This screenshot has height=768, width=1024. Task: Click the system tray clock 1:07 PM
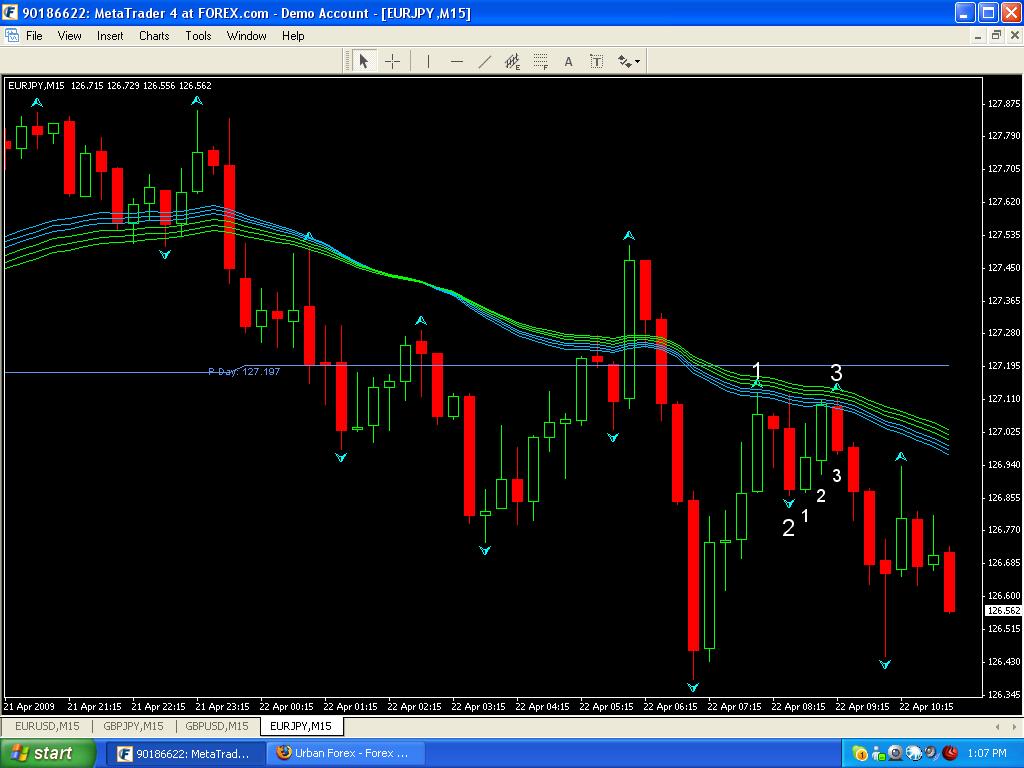tap(987, 754)
